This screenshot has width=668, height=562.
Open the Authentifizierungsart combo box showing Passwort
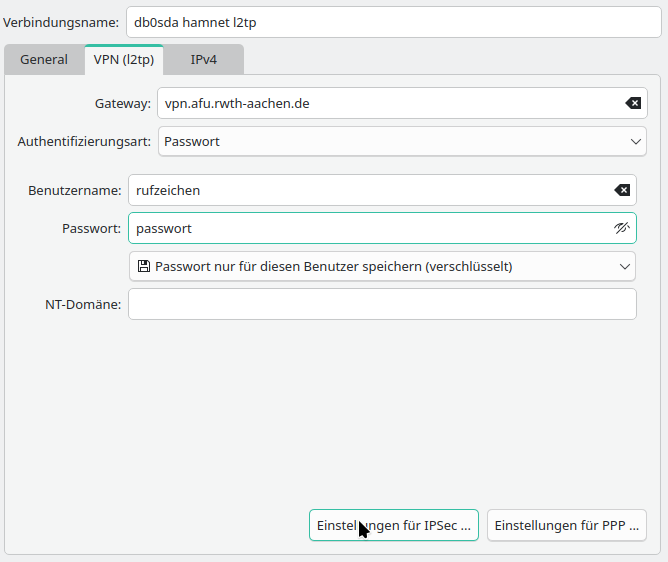click(395, 142)
